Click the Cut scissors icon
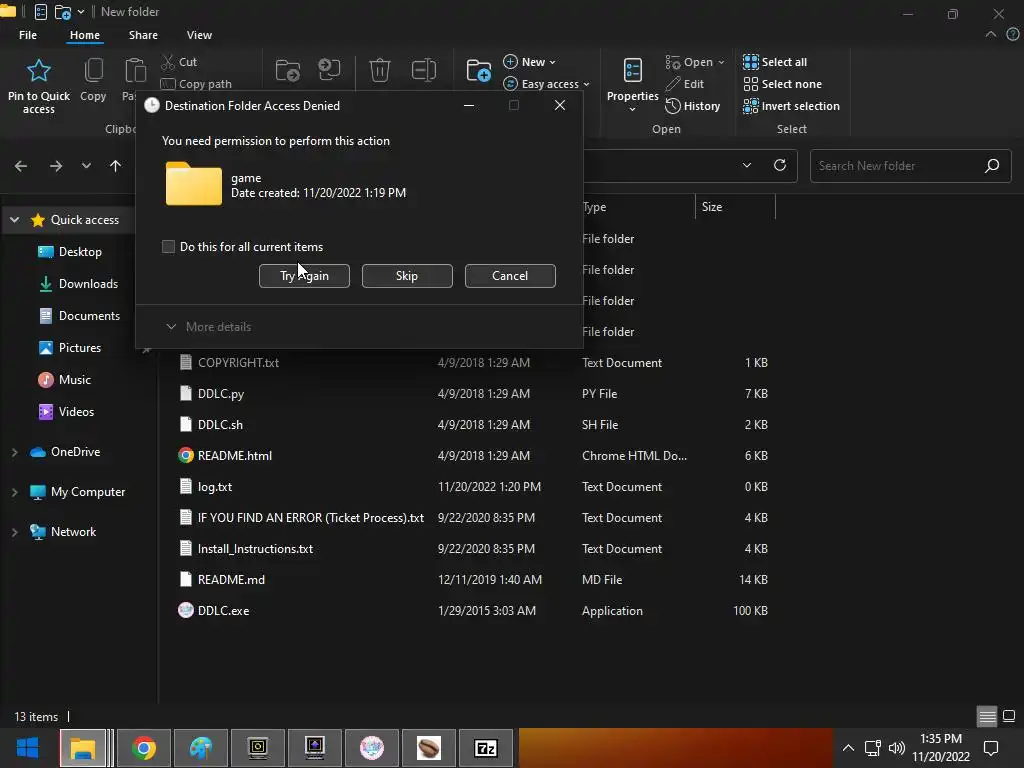 [x=168, y=62]
